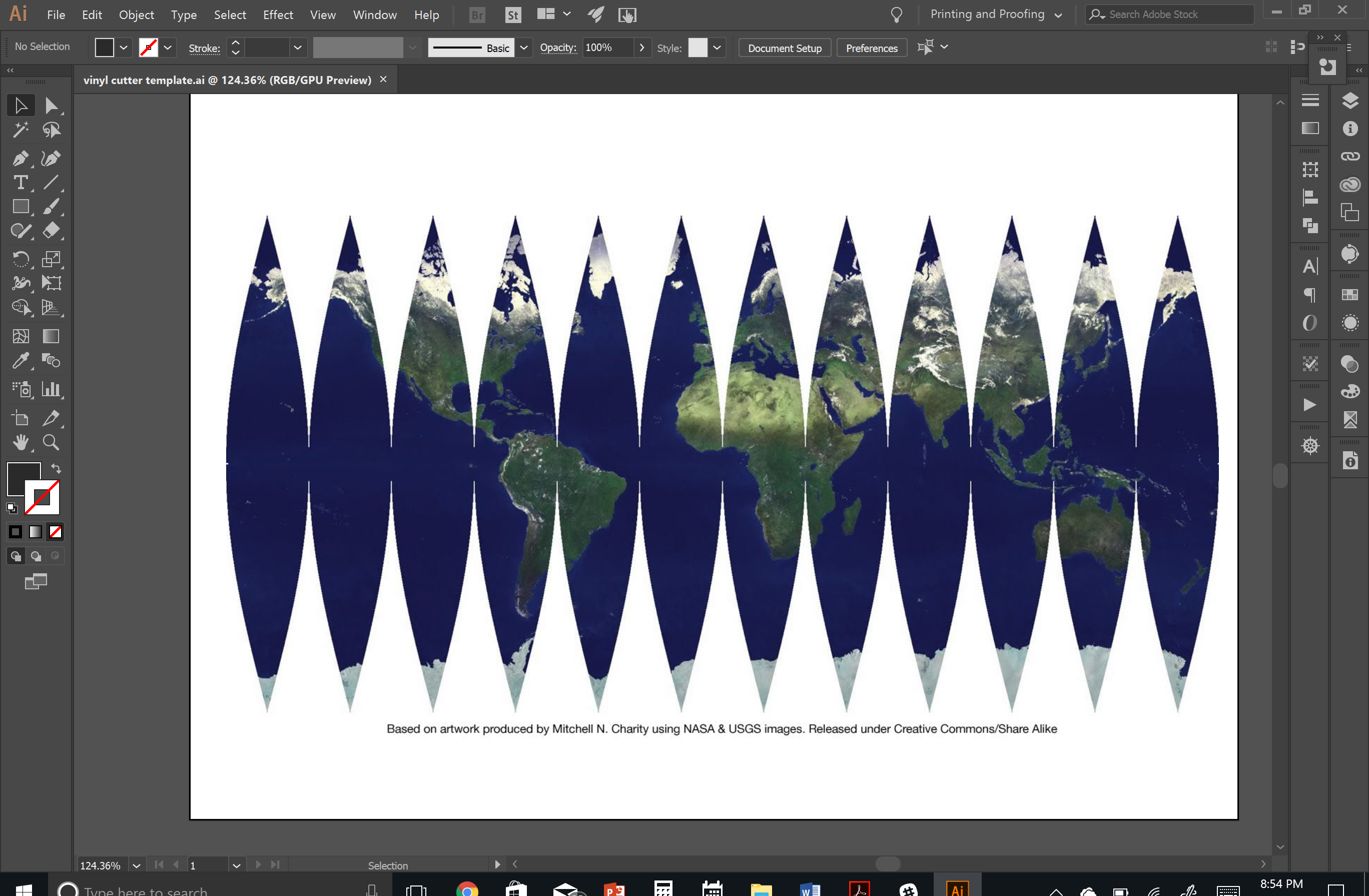Viewport: 1369px width, 896px height.
Task: Switch to vinyl cutter template.ai tab
Action: coord(227,80)
